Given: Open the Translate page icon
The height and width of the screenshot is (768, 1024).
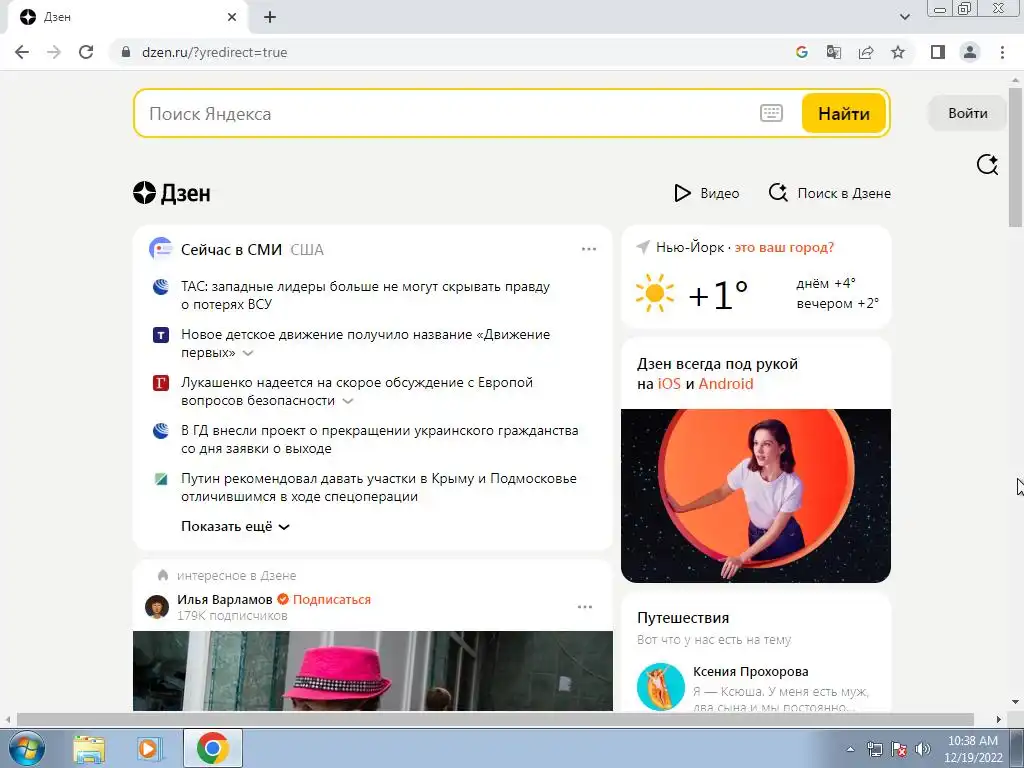Looking at the screenshot, I should coord(834,52).
